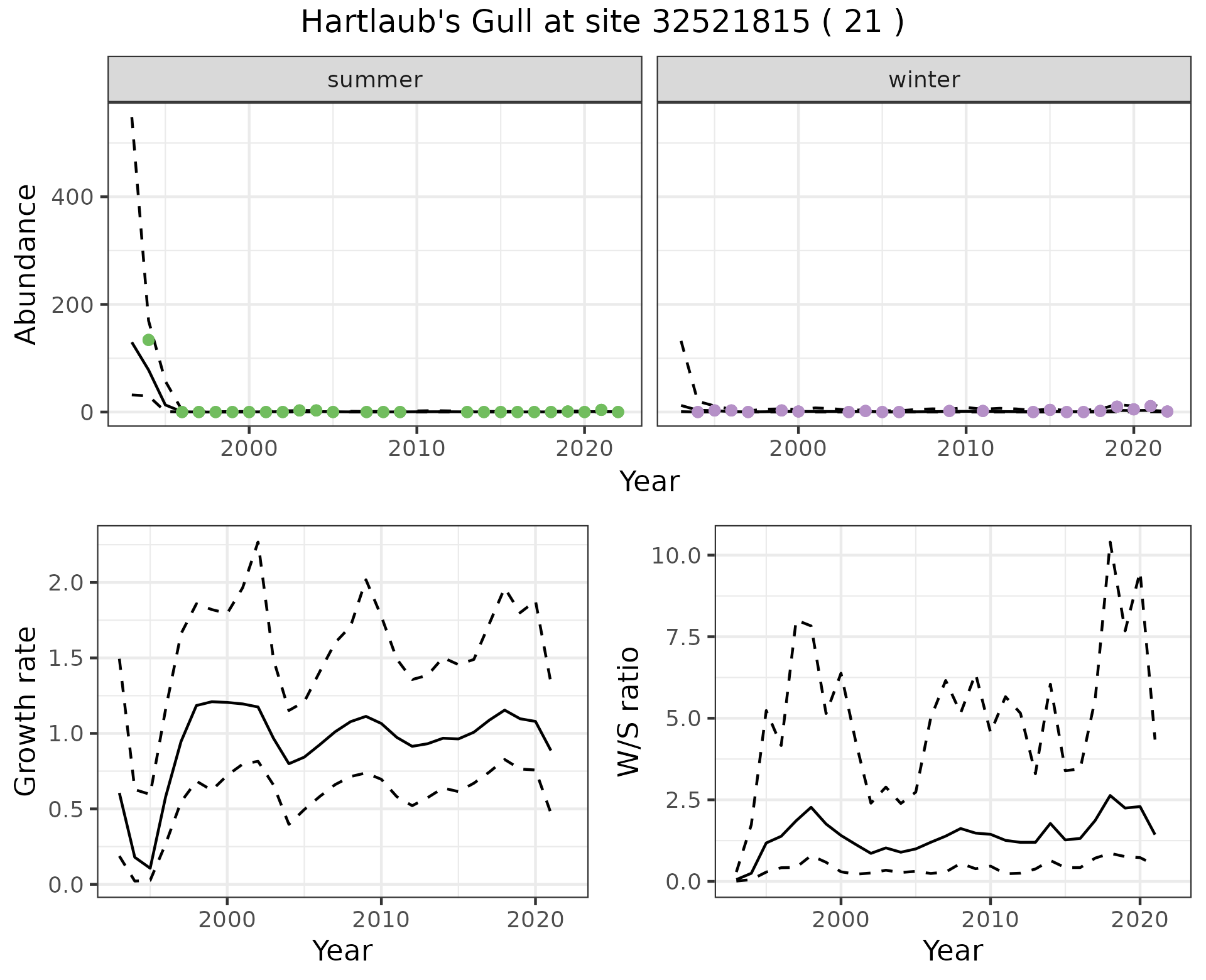
Task: Click the summer facet header strip
Action: [374, 80]
